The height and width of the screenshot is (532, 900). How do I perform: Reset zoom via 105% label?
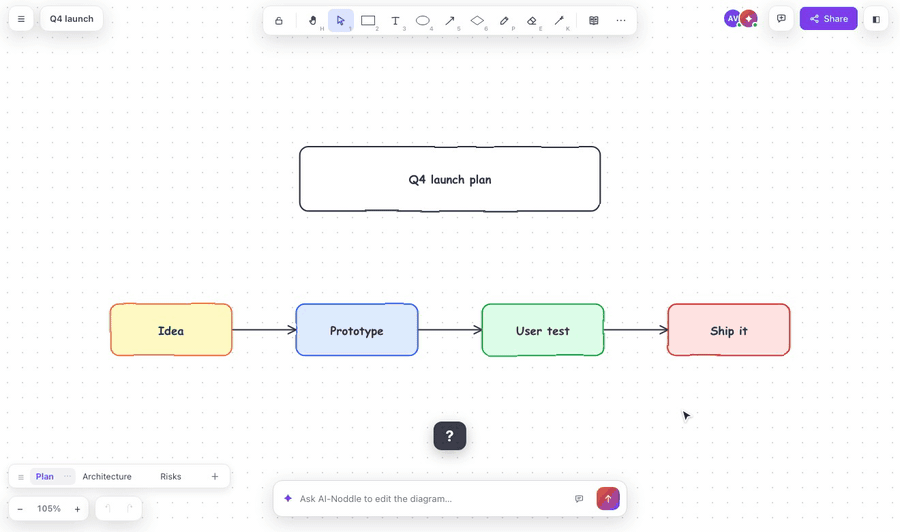[49, 509]
